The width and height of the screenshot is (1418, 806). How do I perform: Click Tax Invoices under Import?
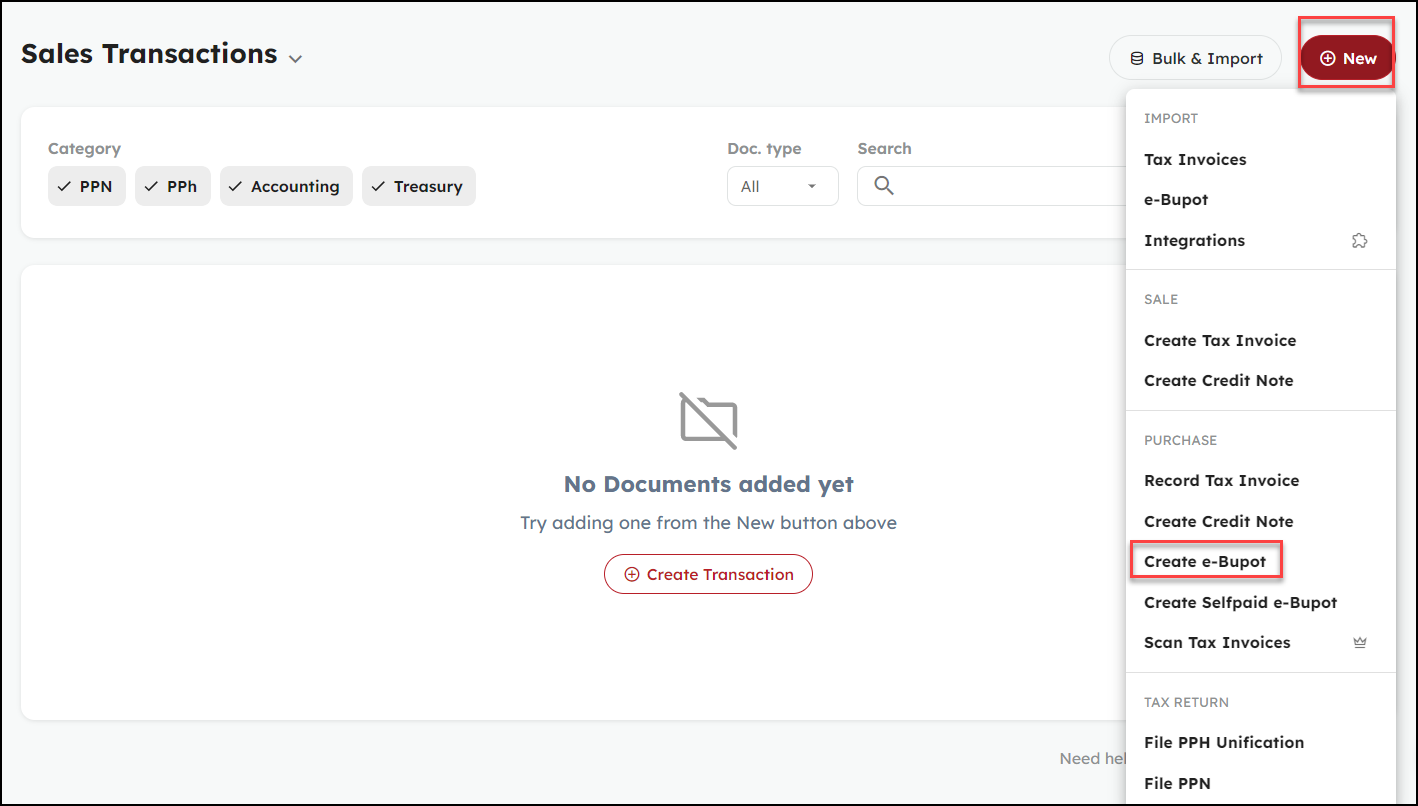pos(1195,160)
